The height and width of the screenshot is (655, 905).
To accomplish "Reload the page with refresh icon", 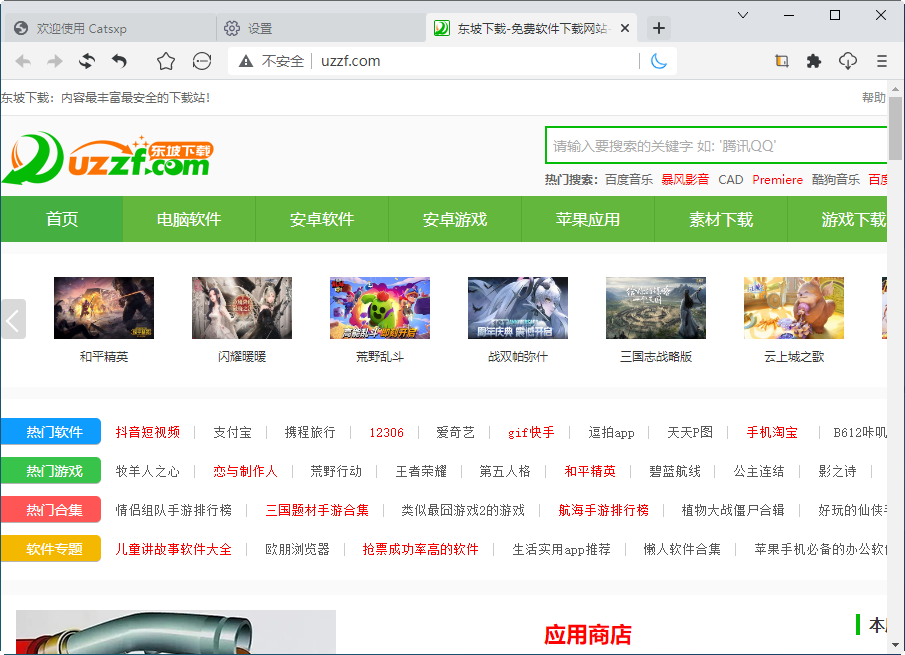I will coord(87,61).
